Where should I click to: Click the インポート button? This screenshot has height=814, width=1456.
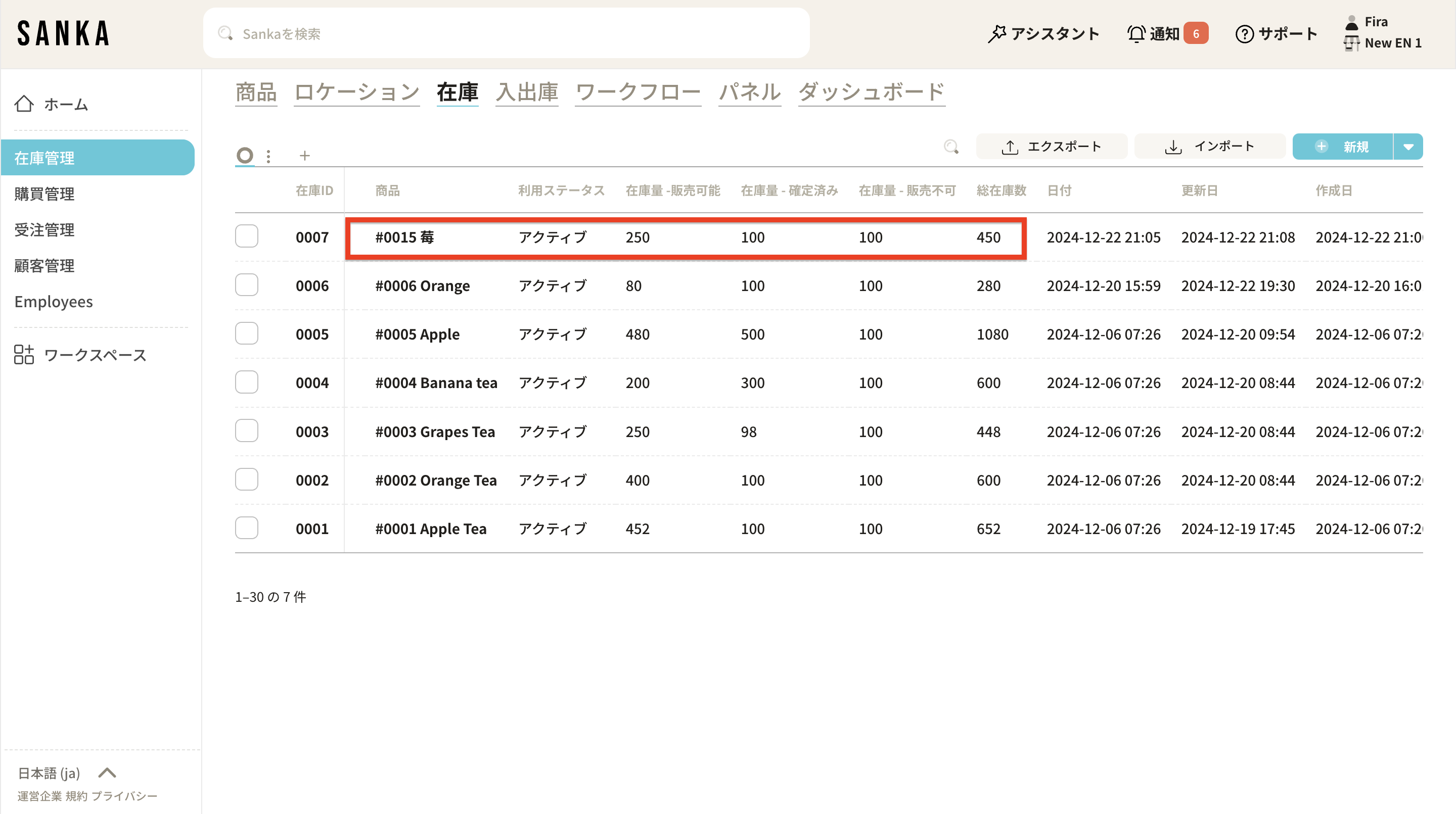coord(1210,147)
